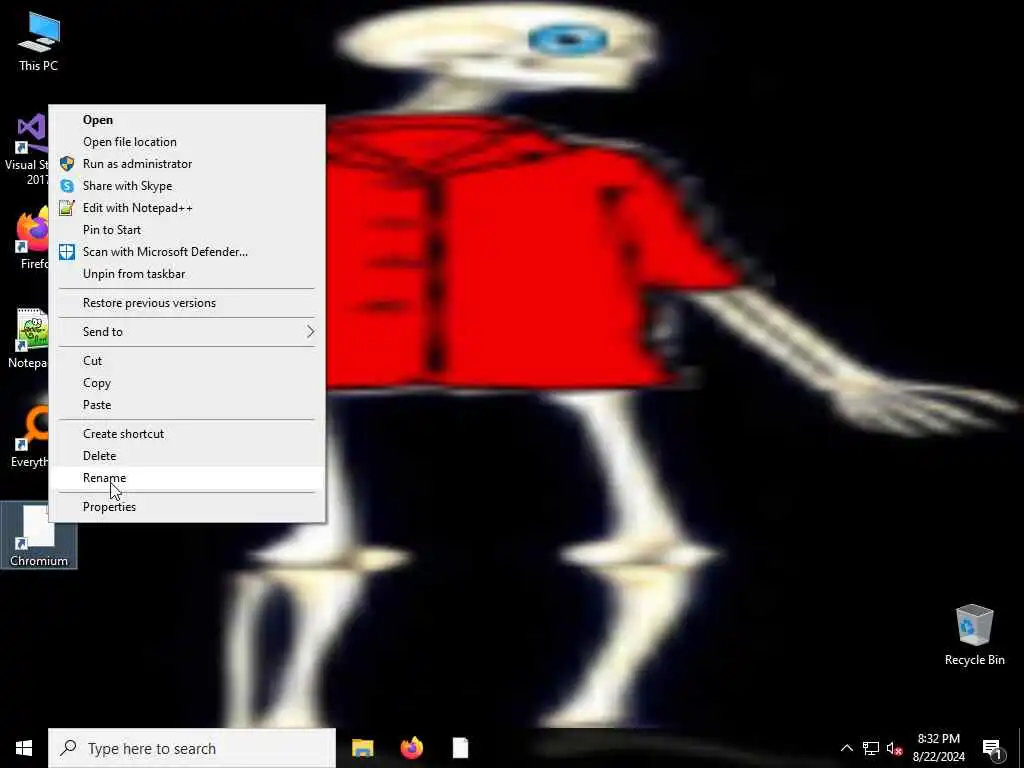Screen dimensions: 1024x768
Task: Select Share with Skype
Action: (x=187, y=185)
